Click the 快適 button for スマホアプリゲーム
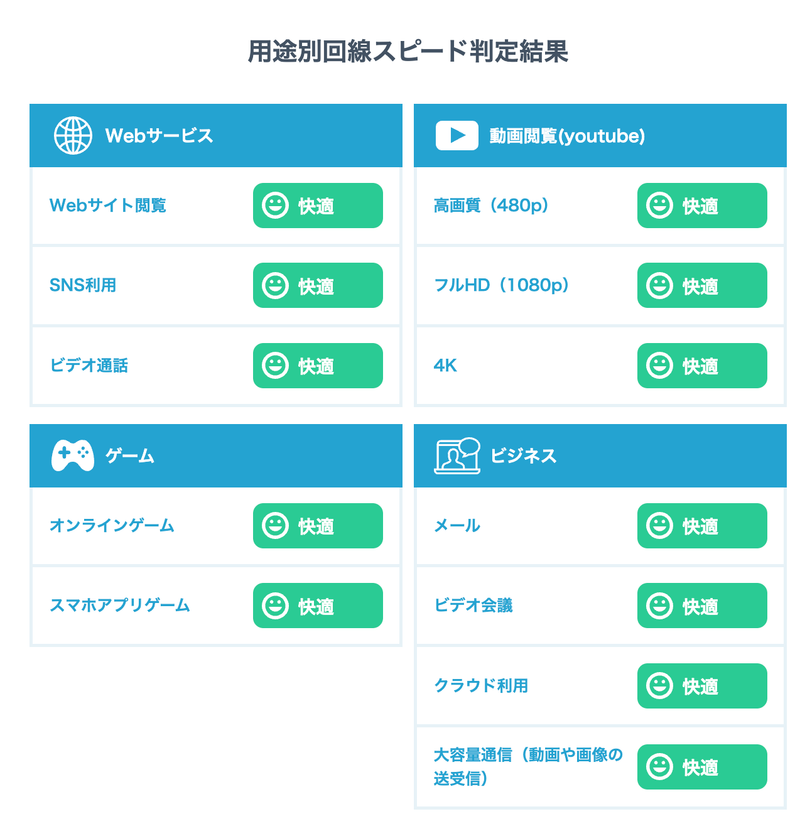The image size is (800, 823). (x=318, y=605)
